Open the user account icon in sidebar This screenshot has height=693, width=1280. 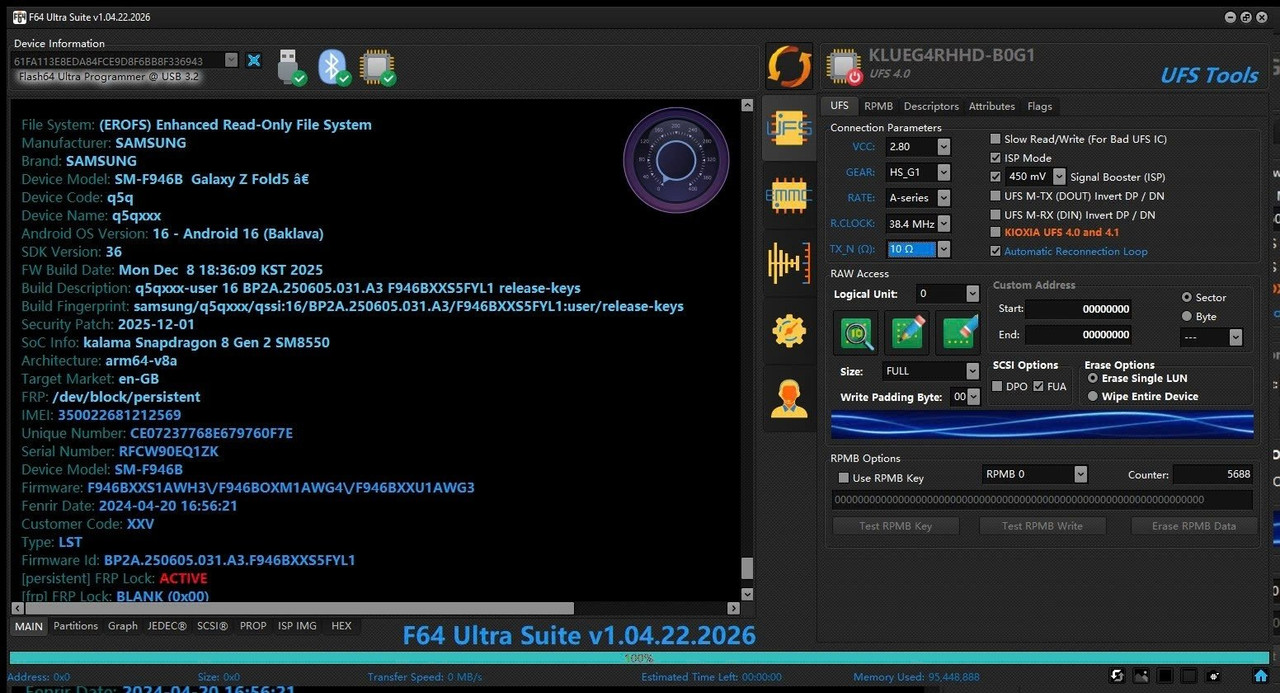[x=789, y=398]
